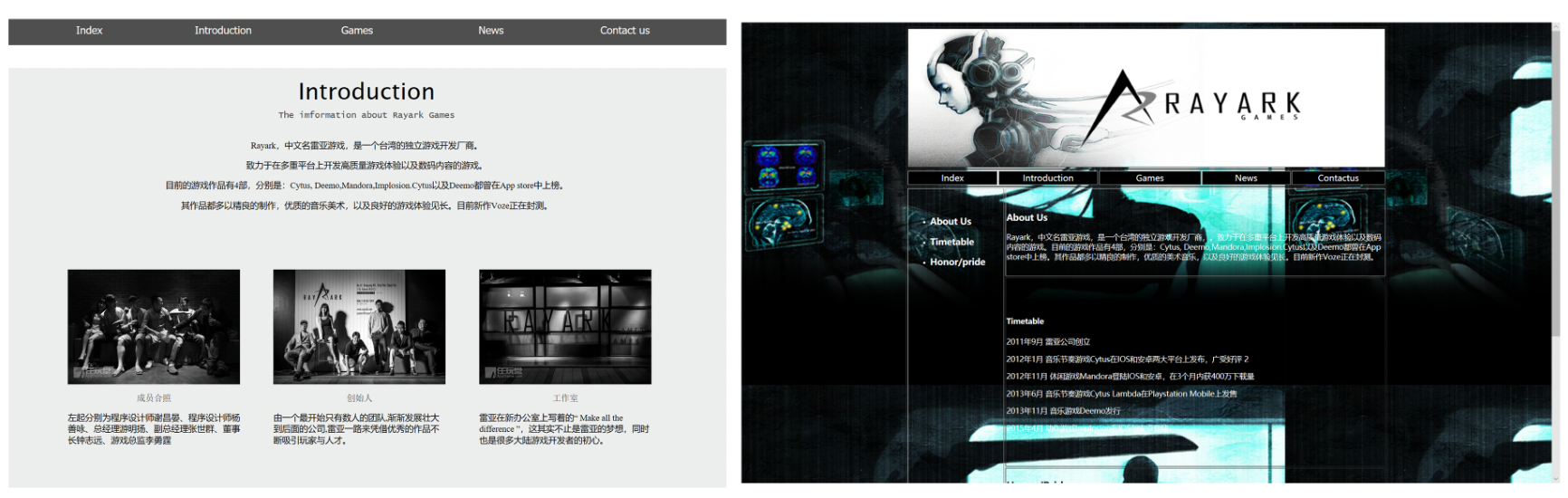Open Contactus tab in the dark site
This screenshot has height=498, width=1568.
coord(1338,178)
